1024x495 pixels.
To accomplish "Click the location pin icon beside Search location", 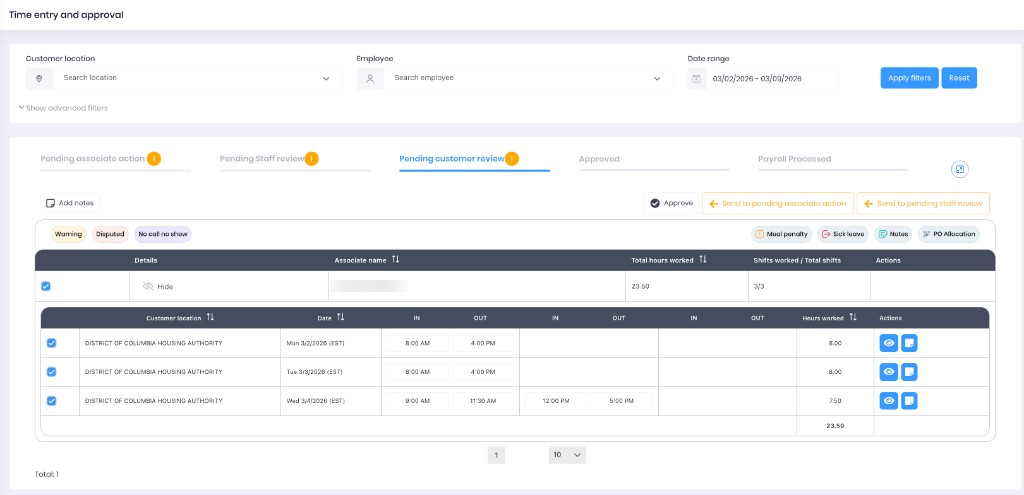I will (39, 78).
